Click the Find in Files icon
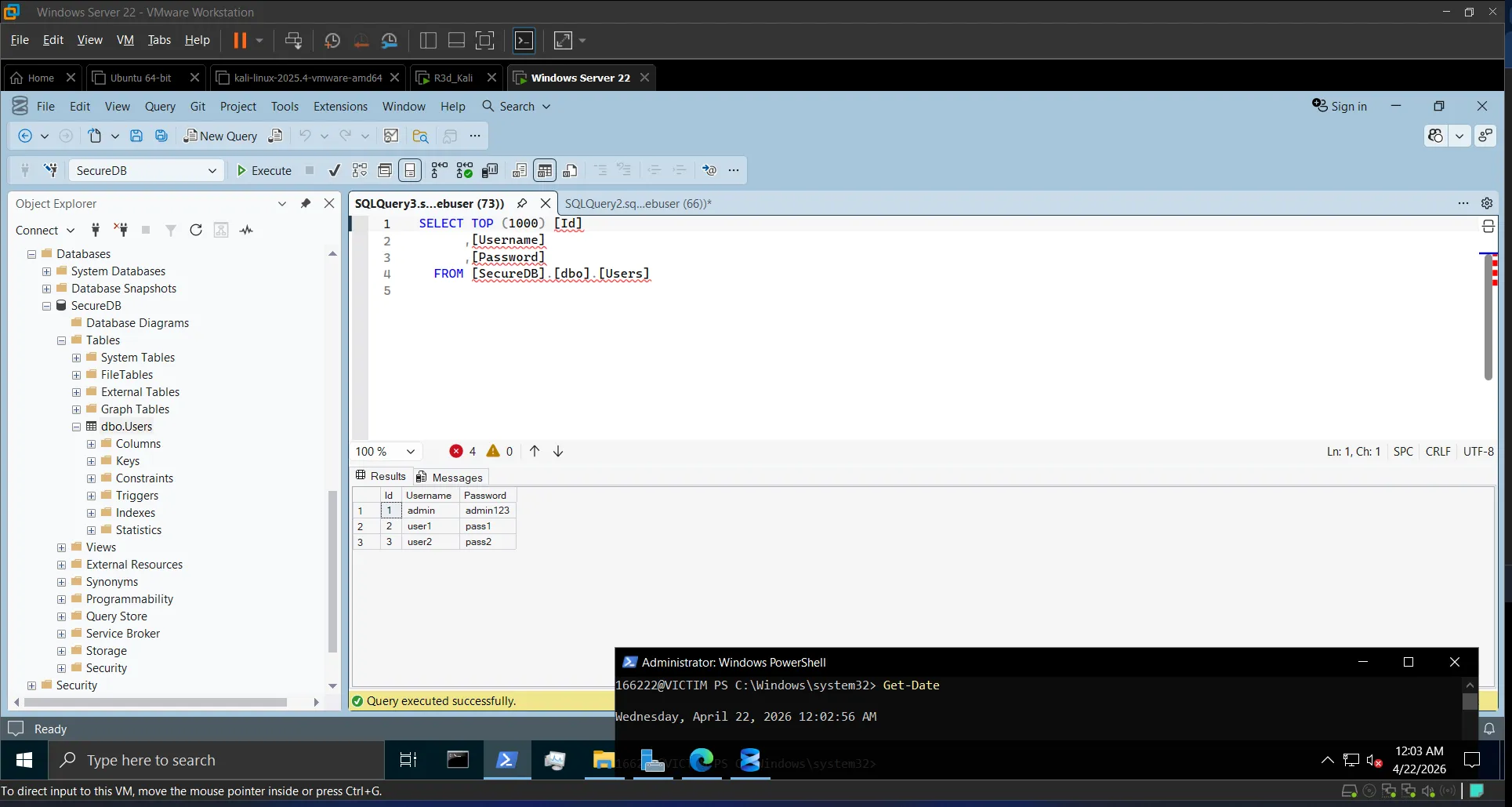This screenshot has width=1512, height=807. pos(421,136)
